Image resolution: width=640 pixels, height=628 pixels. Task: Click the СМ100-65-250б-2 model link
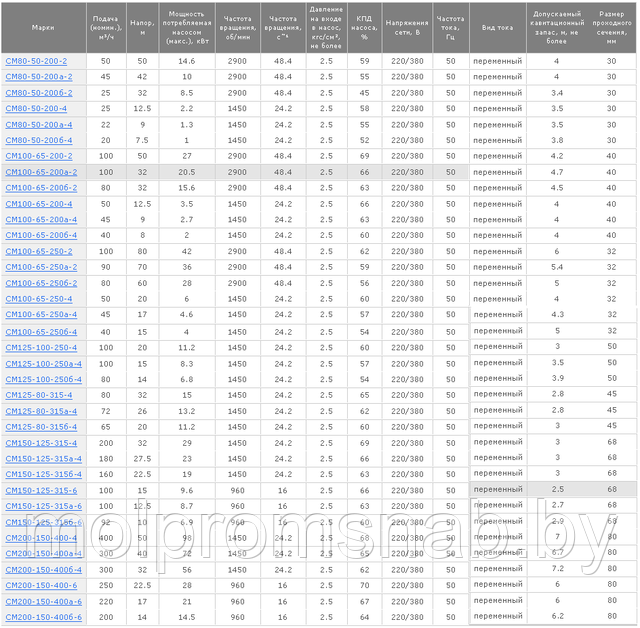(x=41, y=283)
